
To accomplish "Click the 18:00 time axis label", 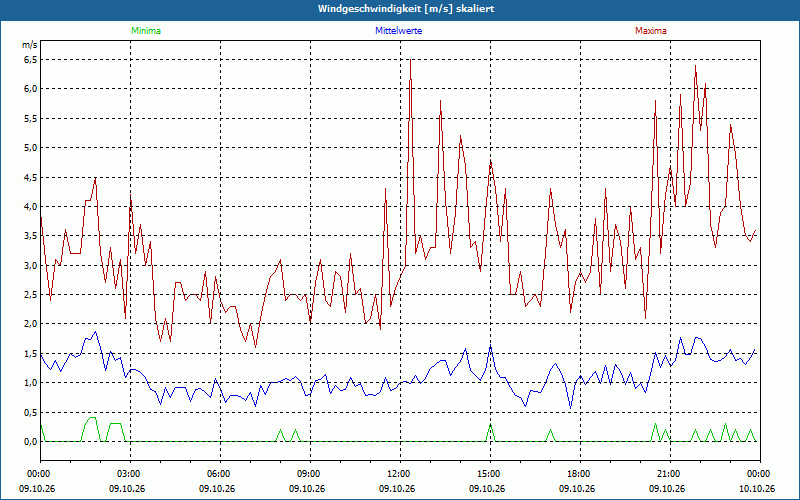I will coord(581,474).
